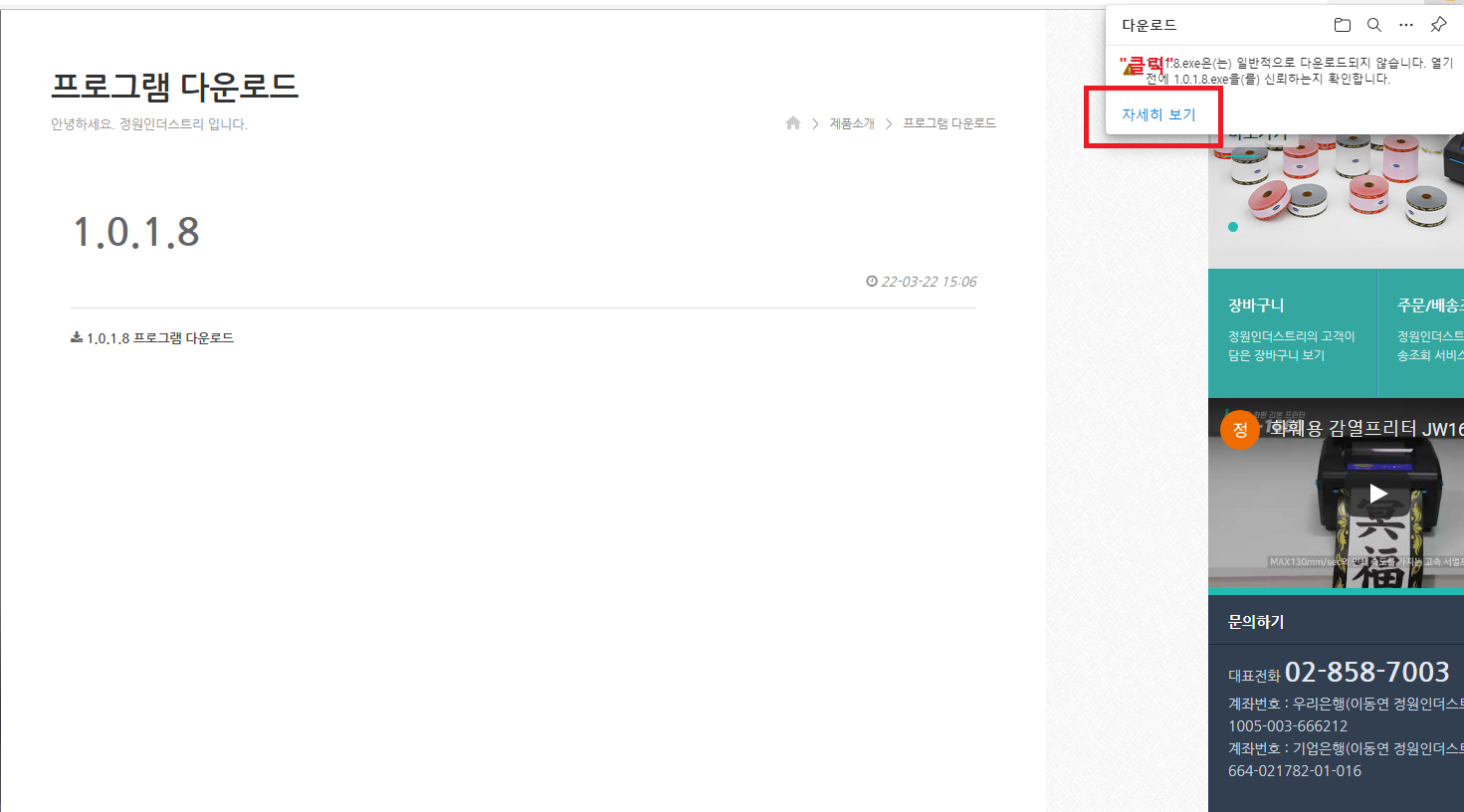Select the teal carousel indicator dot
This screenshot has height=812, width=1464.
tap(1233, 227)
